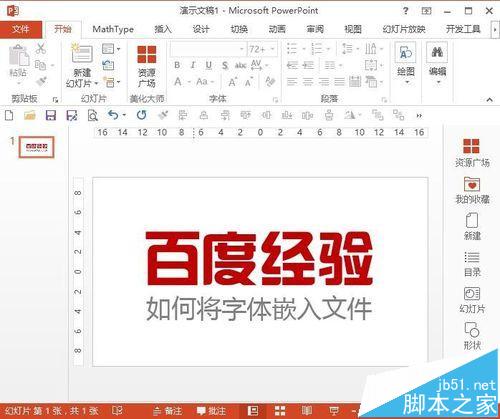Switch to the MathType tab
Image resolution: width=500 pixels, height=419 pixels.
(113, 29)
